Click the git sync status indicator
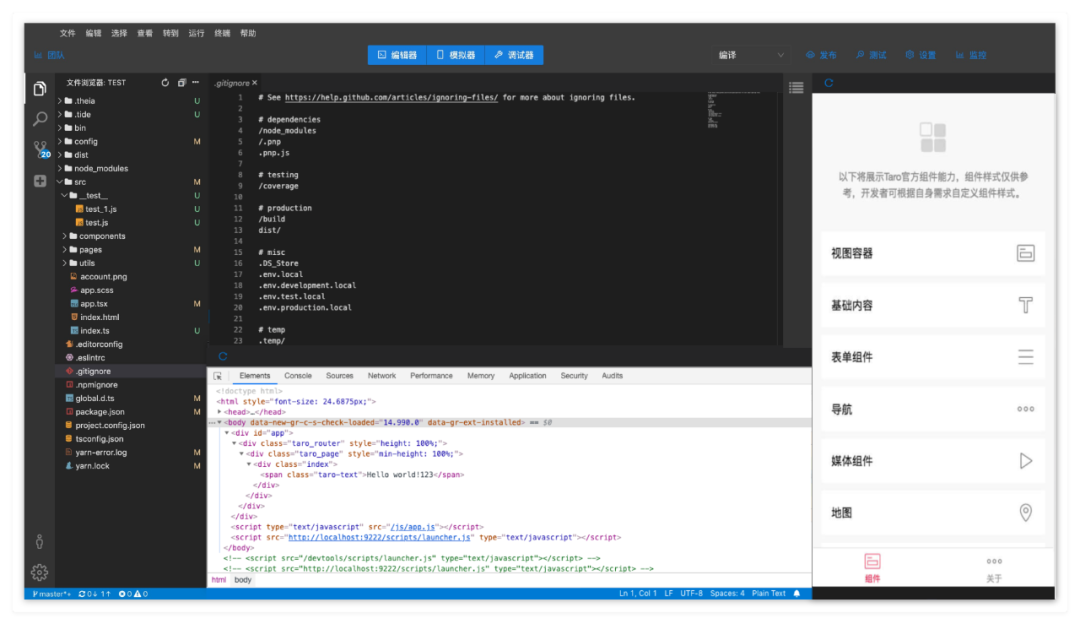 click(x=94, y=594)
